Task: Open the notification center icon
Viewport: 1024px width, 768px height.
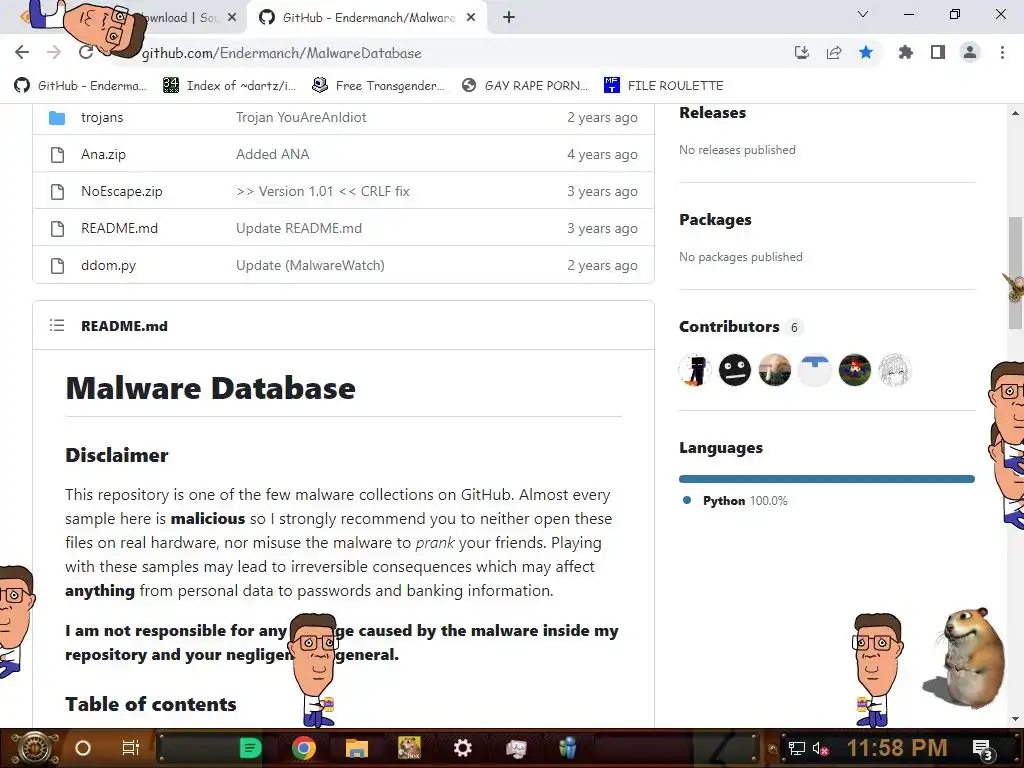Action: tap(983, 749)
